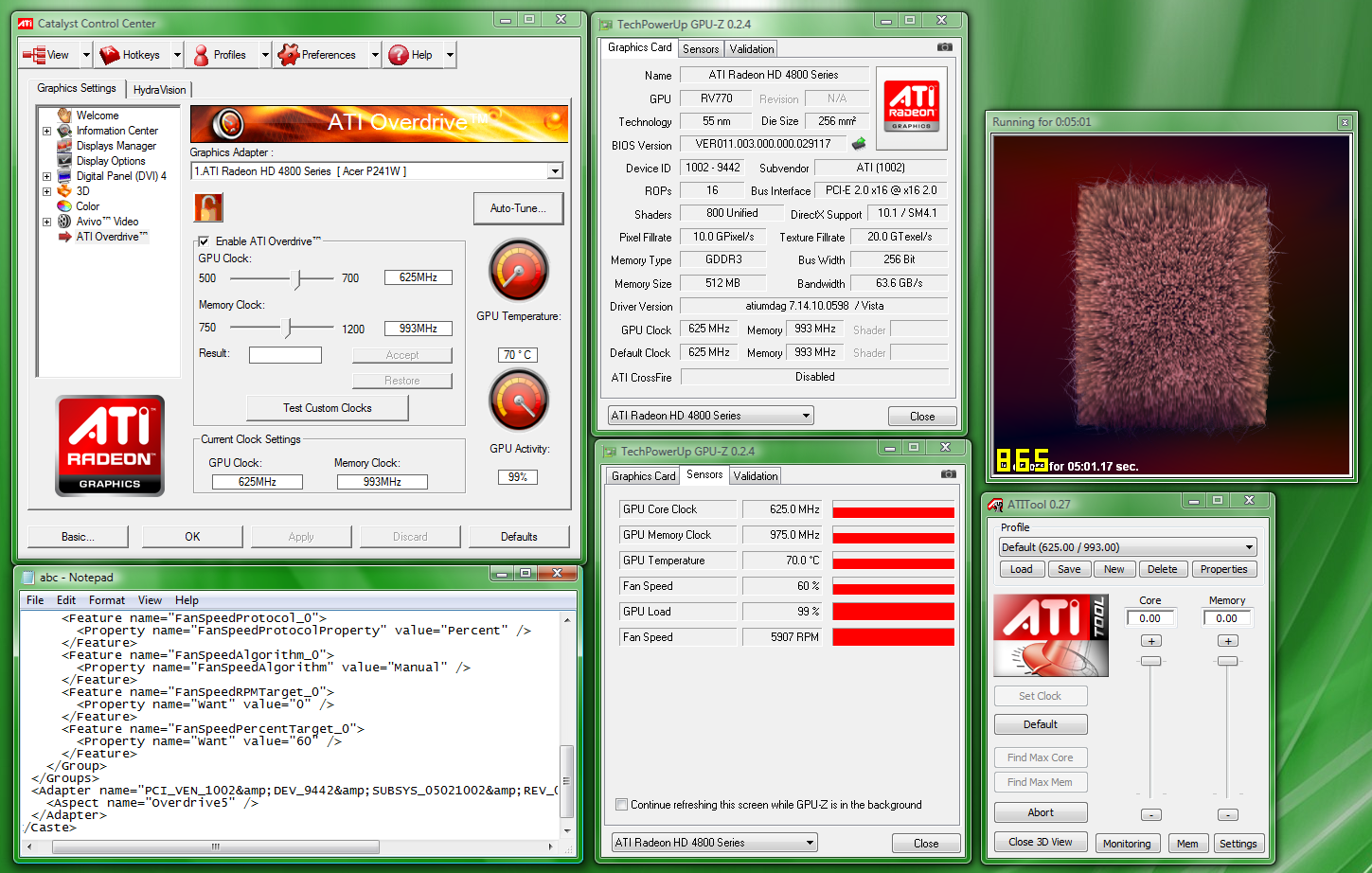Viewport: 1372px width, 873px height.
Task: Select the Color tree item
Action: point(87,206)
